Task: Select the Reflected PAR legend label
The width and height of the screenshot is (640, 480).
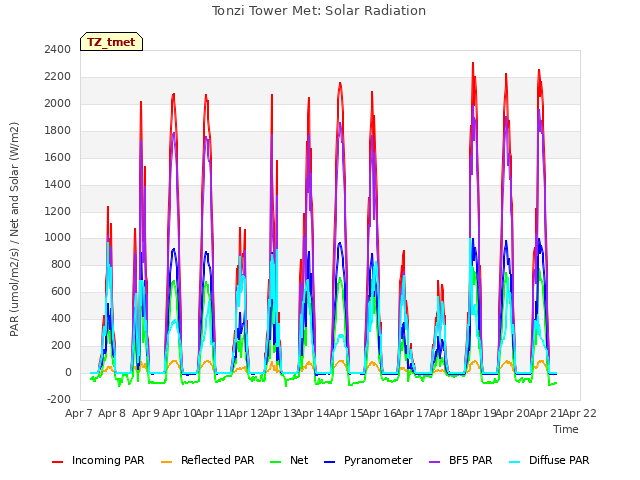Action: [218, 460]
